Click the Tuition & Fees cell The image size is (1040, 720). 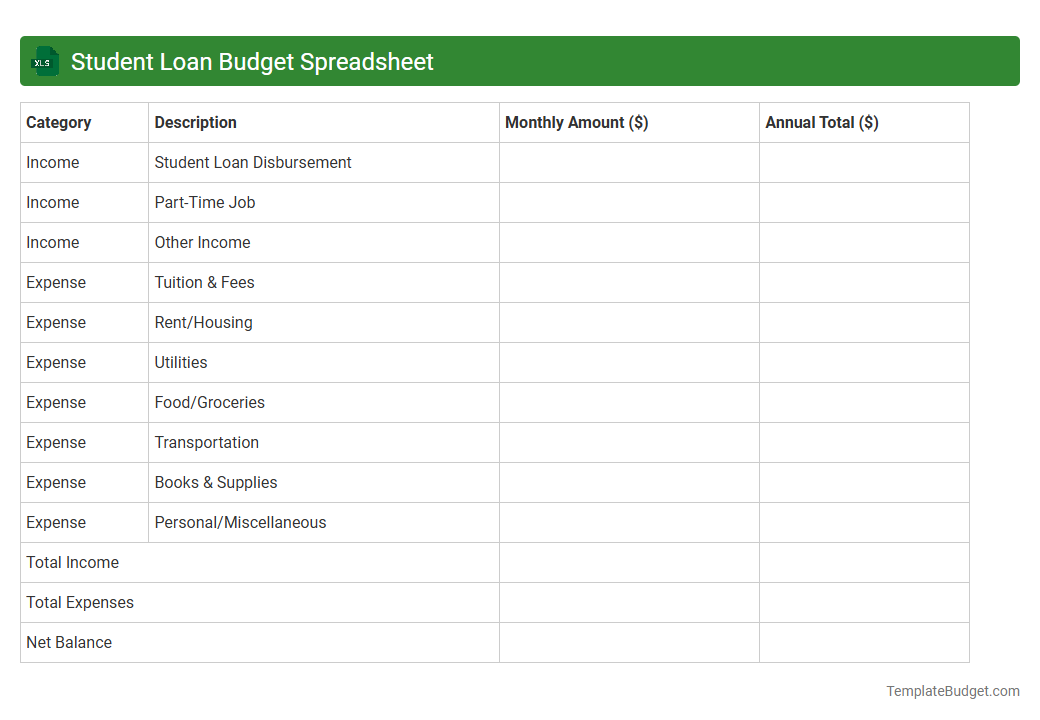click(x=204, y=282)
